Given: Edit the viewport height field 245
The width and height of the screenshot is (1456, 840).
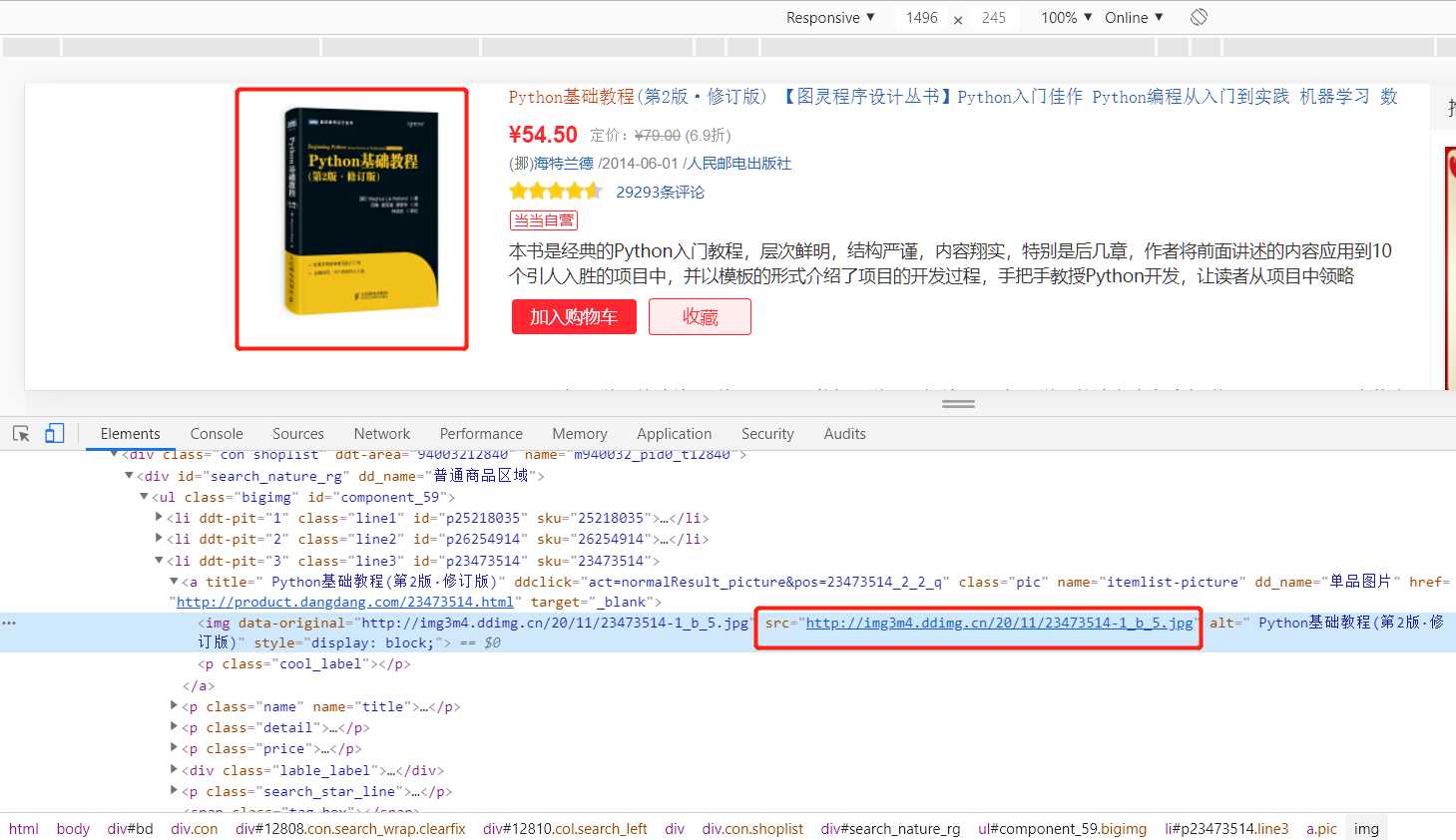Looking at the screenshot, I should pos(994,17).
